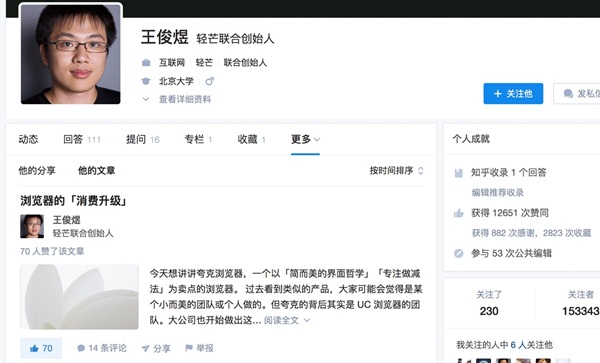Click the male gender symbol icon

[x=210, y=81]
